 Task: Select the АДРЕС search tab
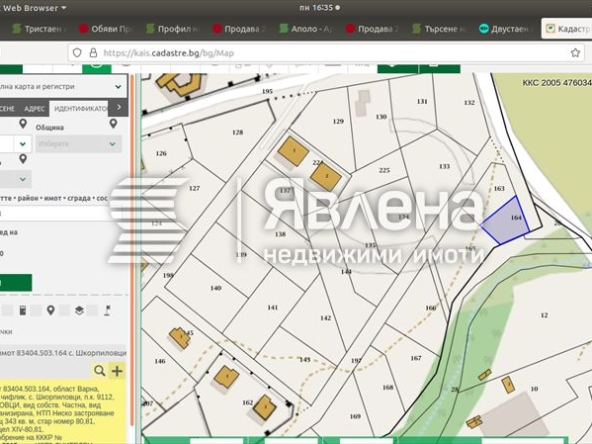[34, 109]
